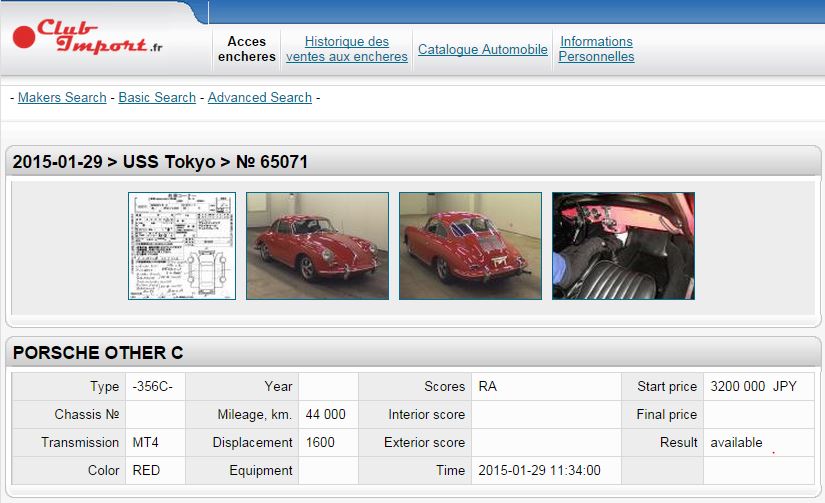Click the auction time 2015-01-29 11:34:00

point(540,470)
